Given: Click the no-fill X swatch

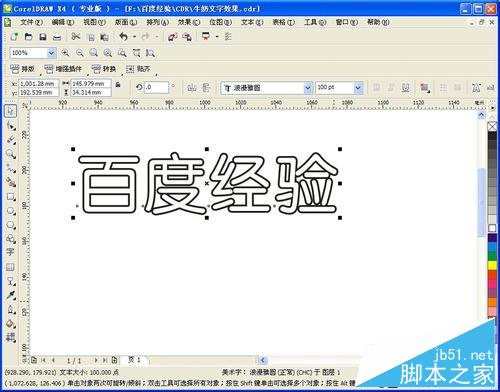Looking at the screenshot, I should (x=492, y=127).
